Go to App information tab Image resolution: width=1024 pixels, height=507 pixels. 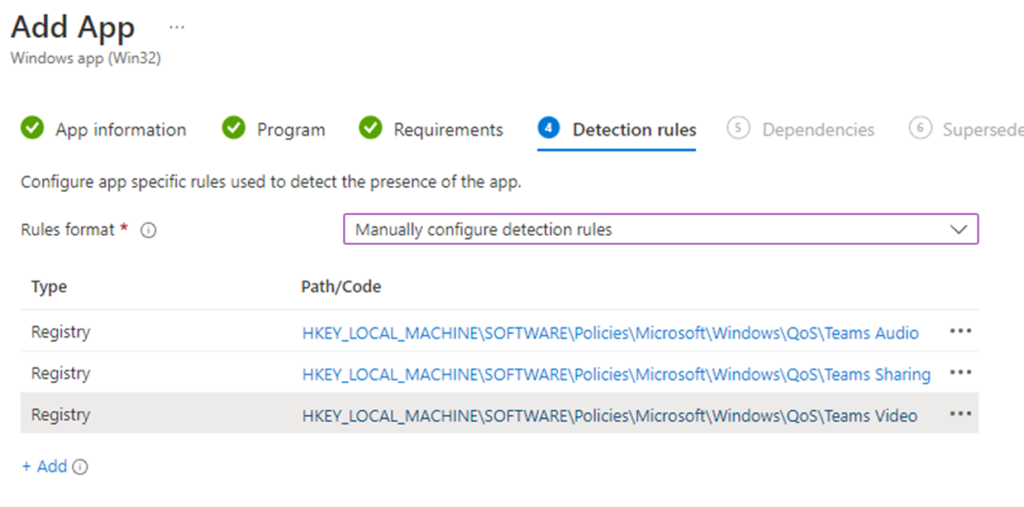[120, 130]
